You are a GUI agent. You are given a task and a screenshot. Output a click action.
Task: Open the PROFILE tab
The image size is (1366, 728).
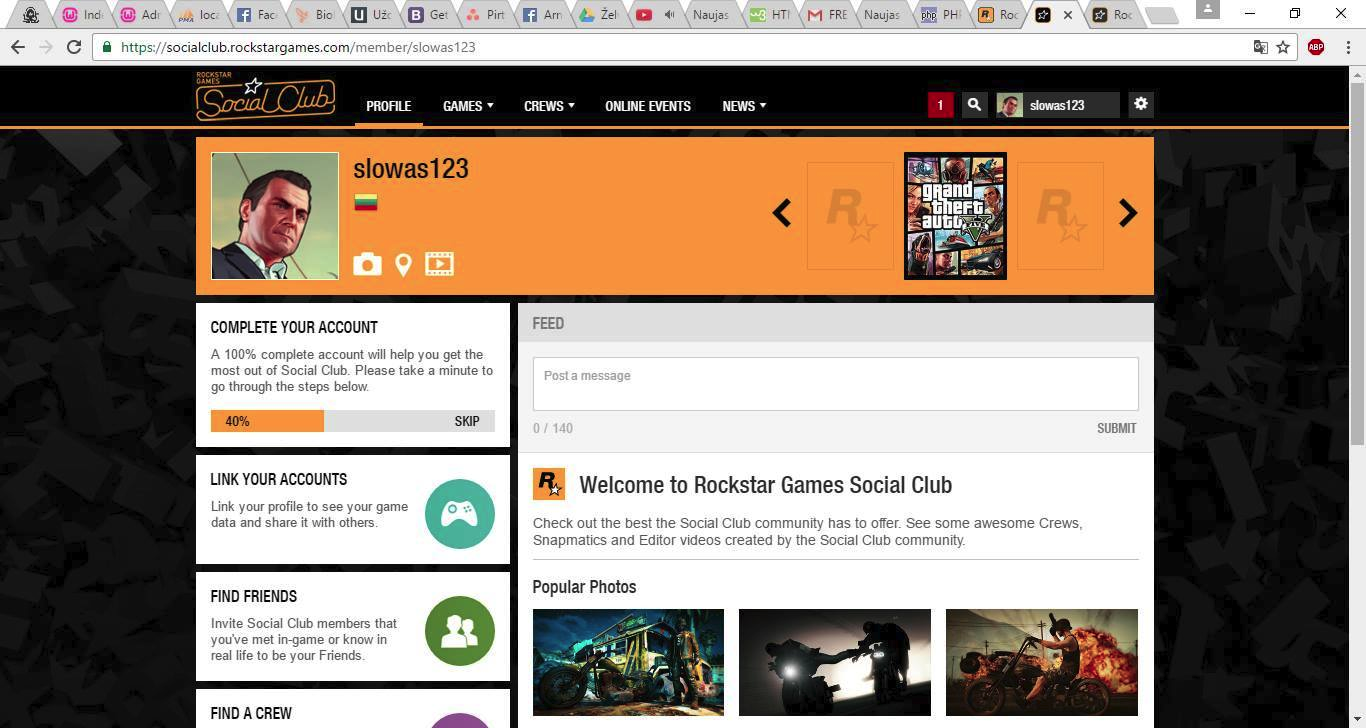tap(389, 106)
